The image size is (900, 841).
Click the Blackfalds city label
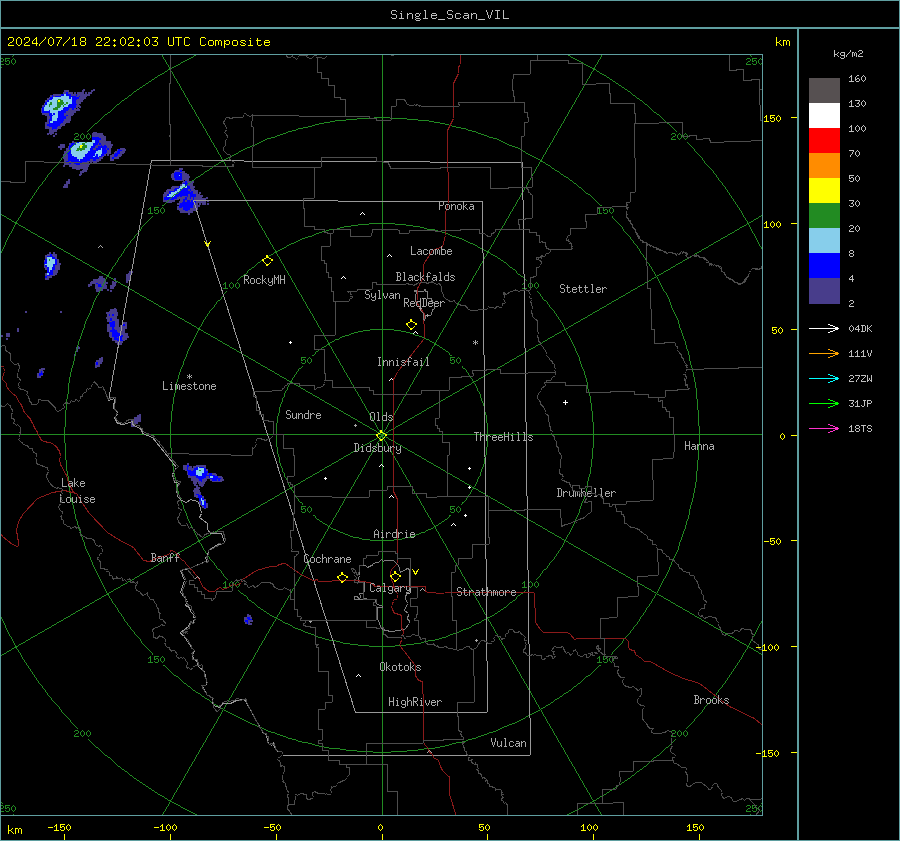(425, 277)
